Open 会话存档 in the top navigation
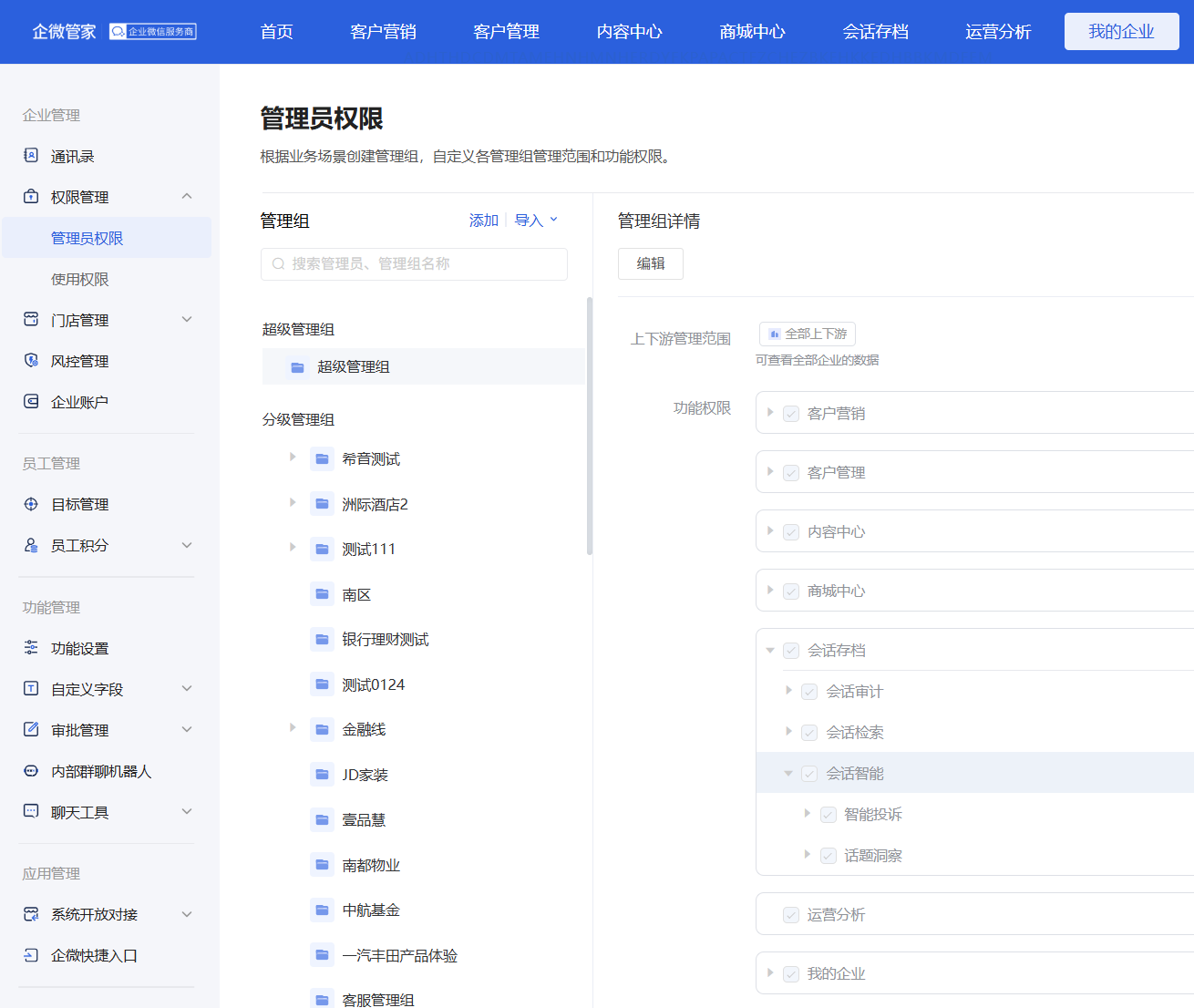1194x1008 pixels. coord(875,32)
